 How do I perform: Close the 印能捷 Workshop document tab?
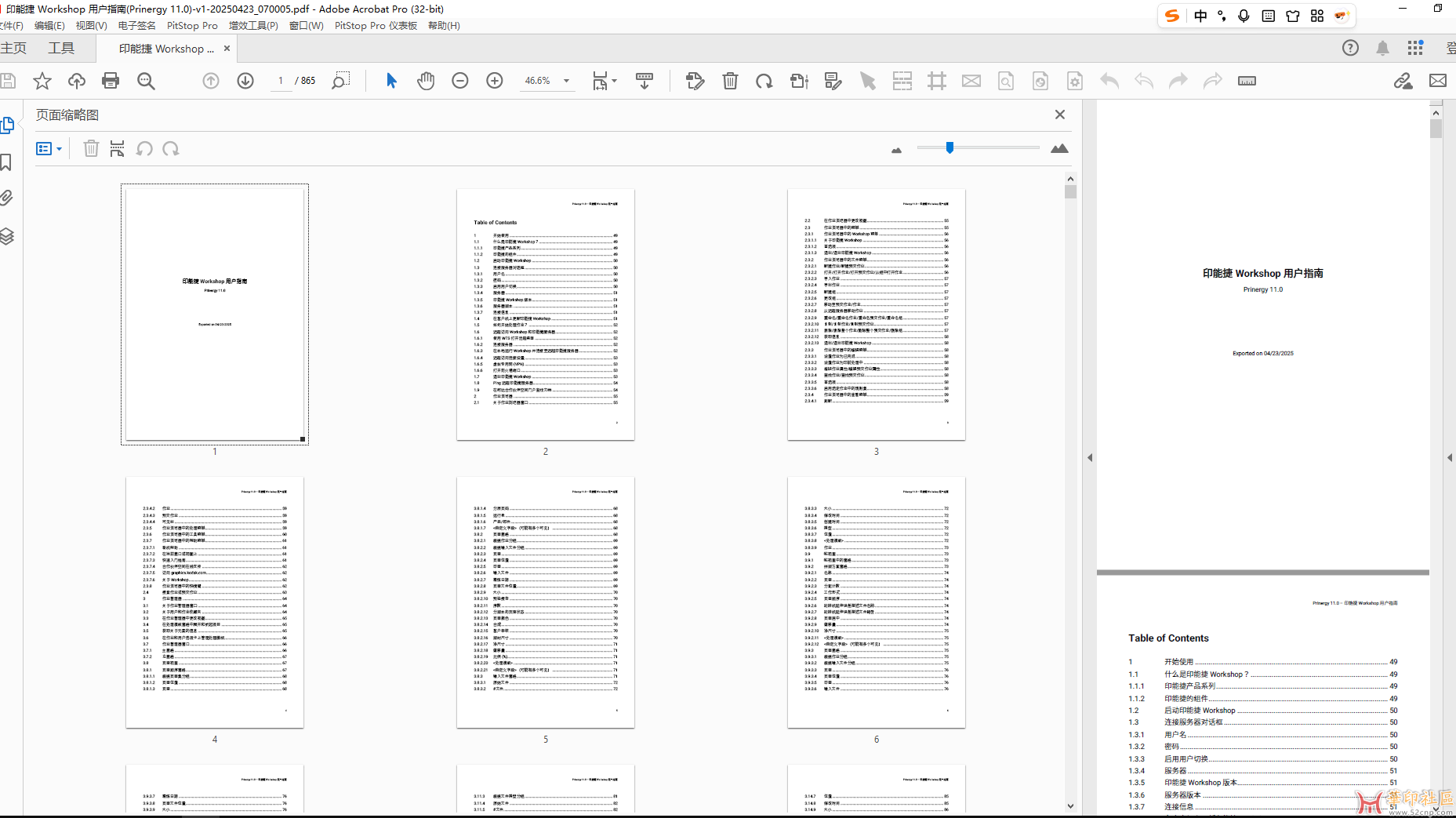(x=227, y=48)
